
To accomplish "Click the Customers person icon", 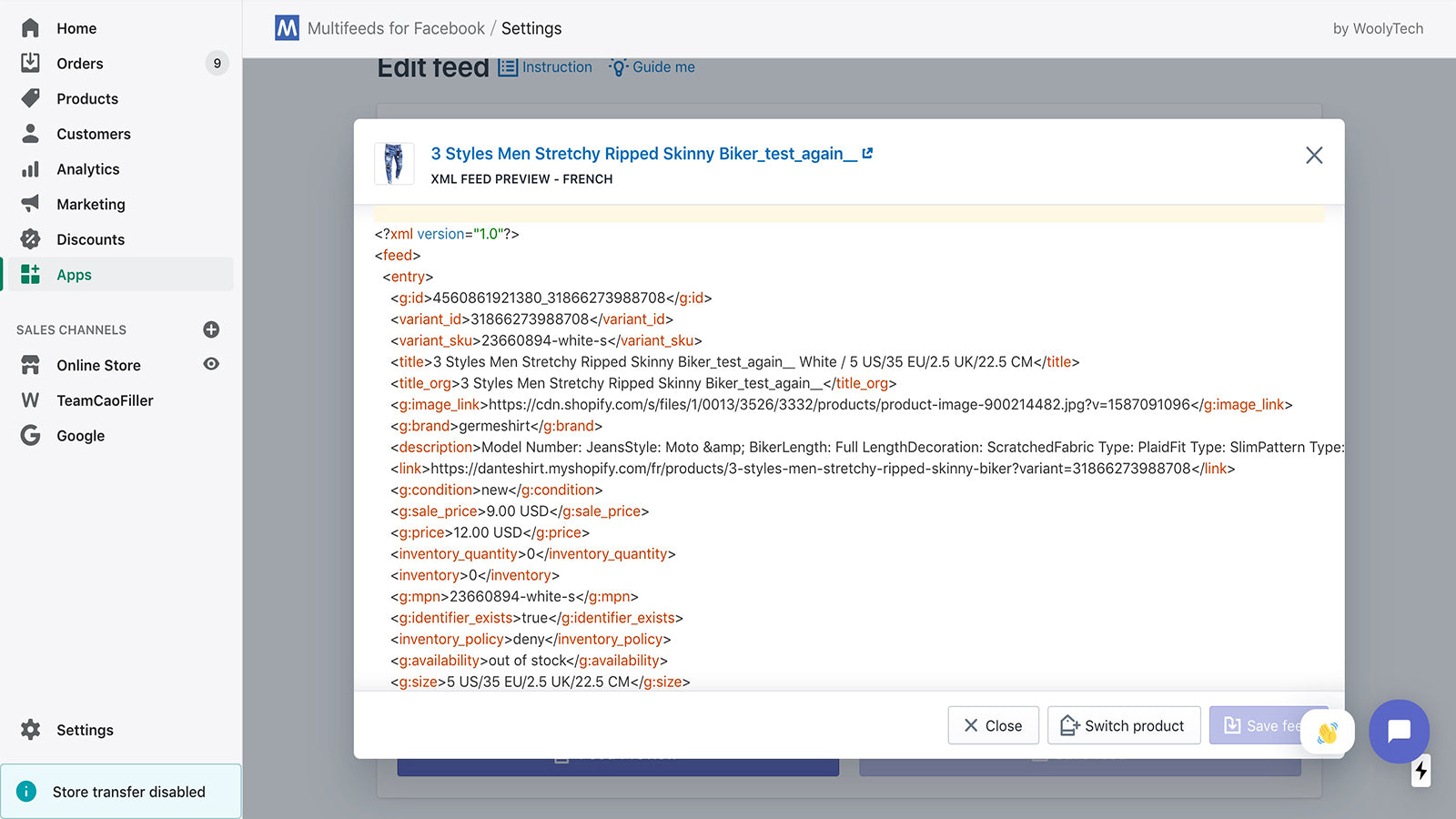I will coord(30,134).
